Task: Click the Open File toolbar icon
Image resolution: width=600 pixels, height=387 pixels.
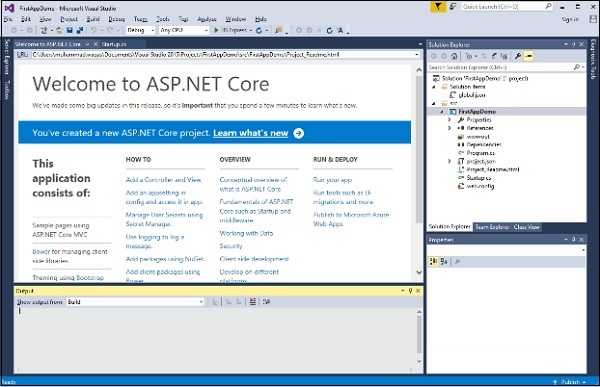Action: (59, 30)
